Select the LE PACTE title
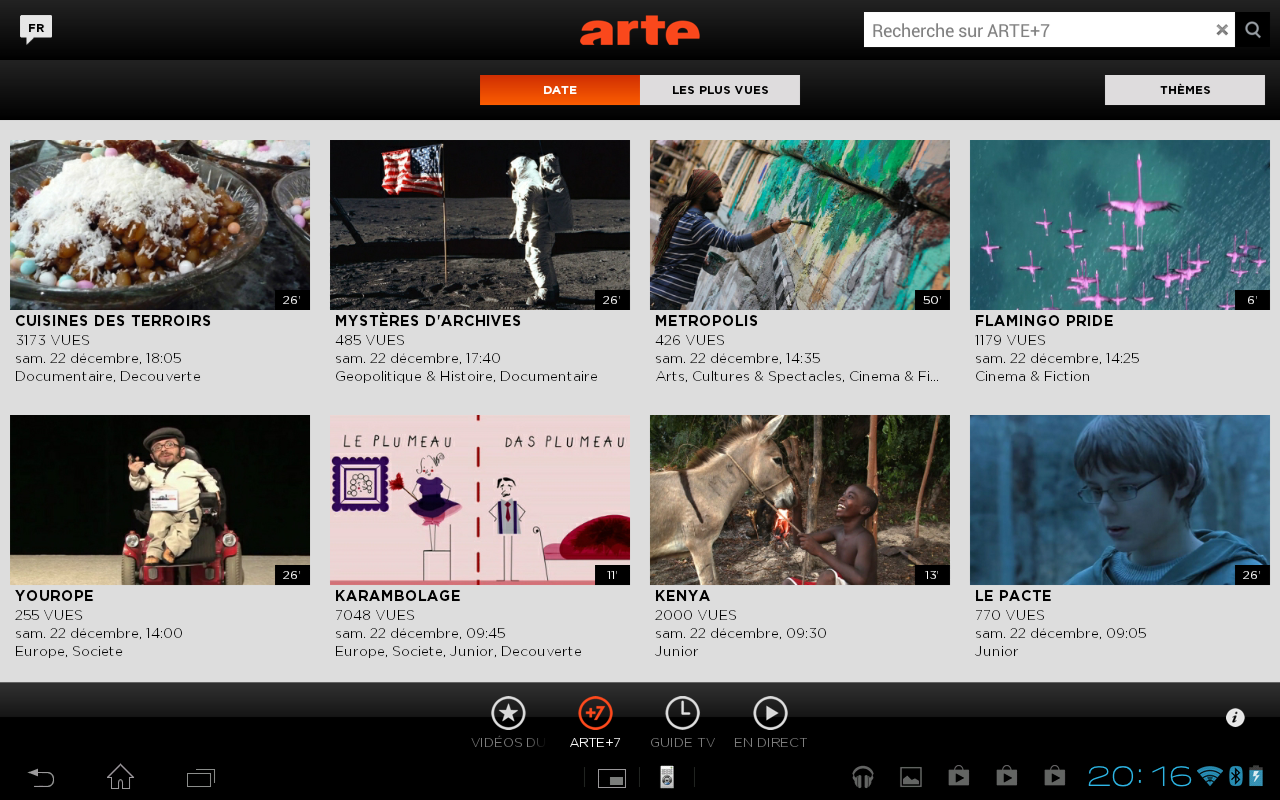The height and width of the screenshot is (800, 1280). (x=1013, y=596)
